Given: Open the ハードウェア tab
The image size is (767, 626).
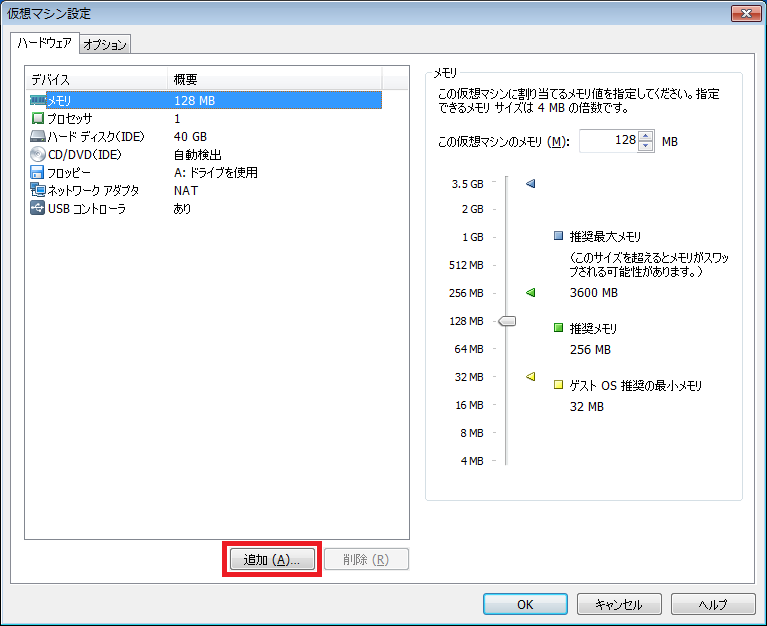Looking at the screenshot, I should click(43, 44).
